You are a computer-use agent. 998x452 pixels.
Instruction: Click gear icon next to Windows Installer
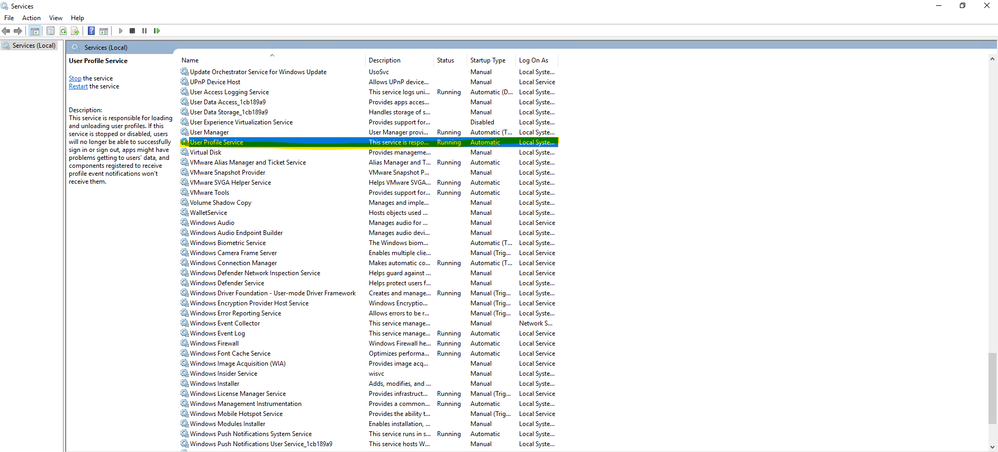tap(185, 384)
